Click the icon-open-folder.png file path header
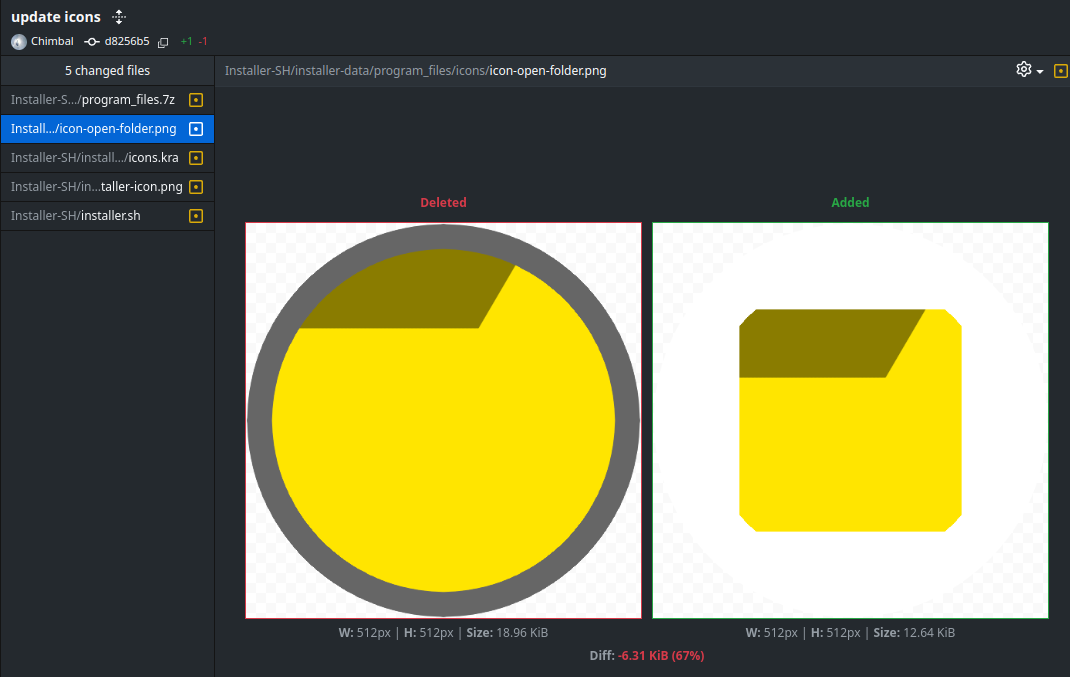The height and width of the screenshot is (677, 1070). (416, 71)
